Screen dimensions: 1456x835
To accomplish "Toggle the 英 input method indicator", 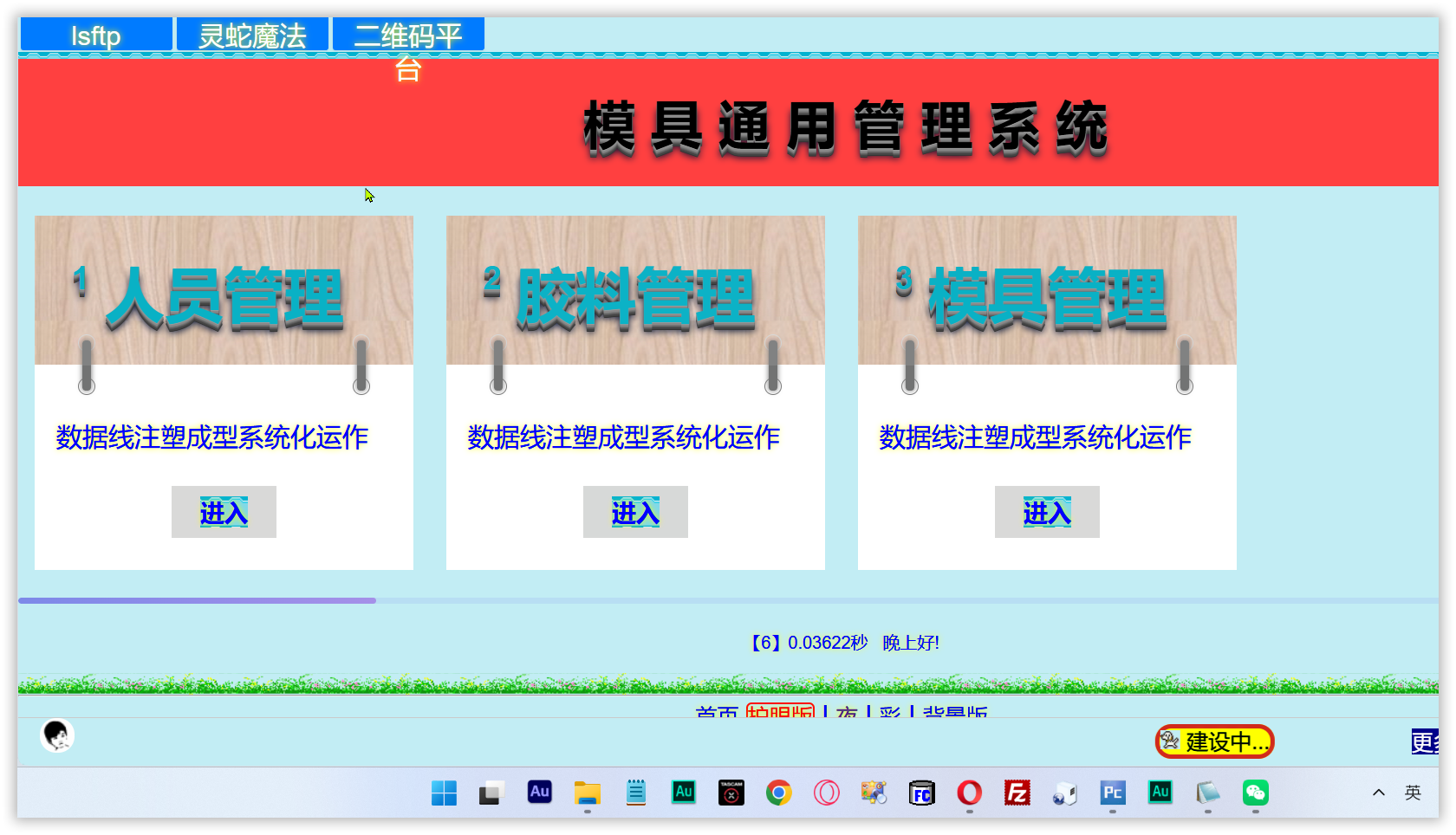I will 1413,793.
